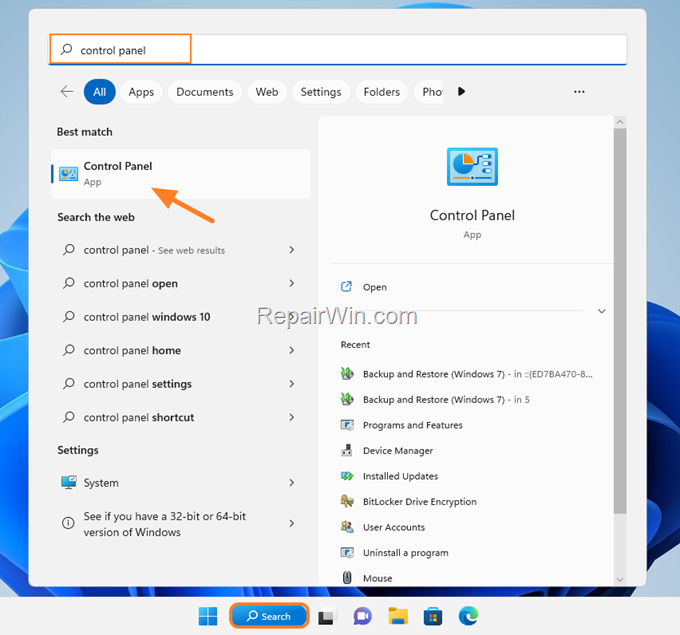
Task: Switch to Web filter tab
Action: 267,92
